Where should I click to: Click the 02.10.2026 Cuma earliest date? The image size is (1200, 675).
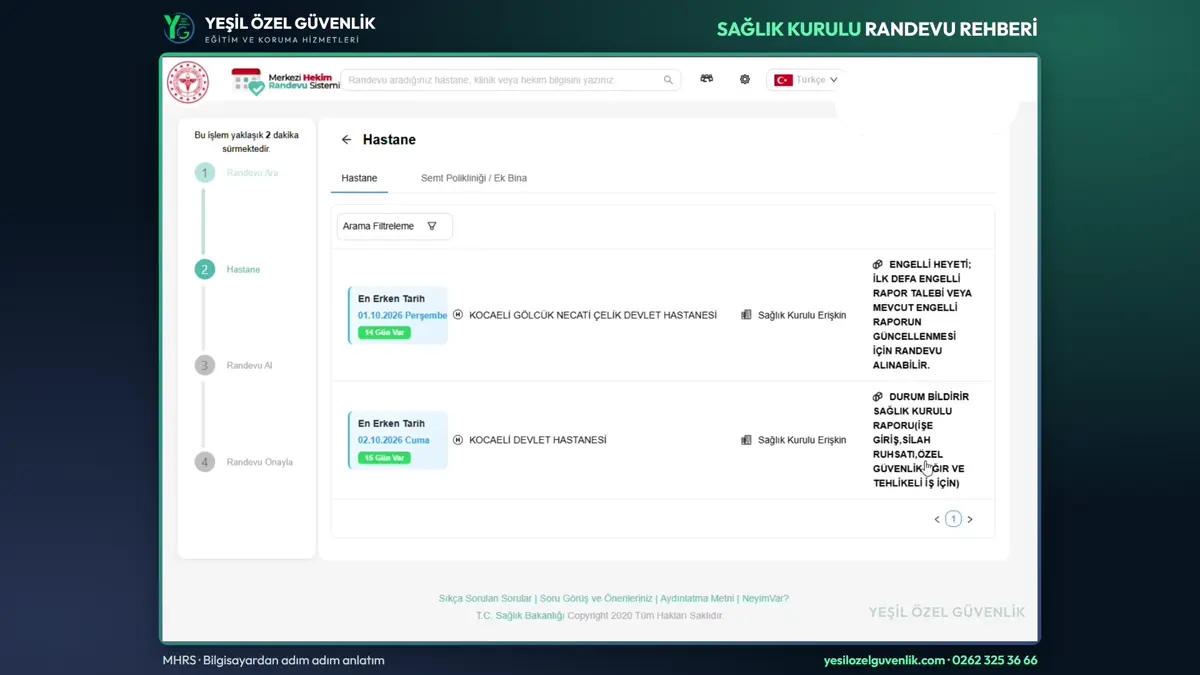[394, 440]
